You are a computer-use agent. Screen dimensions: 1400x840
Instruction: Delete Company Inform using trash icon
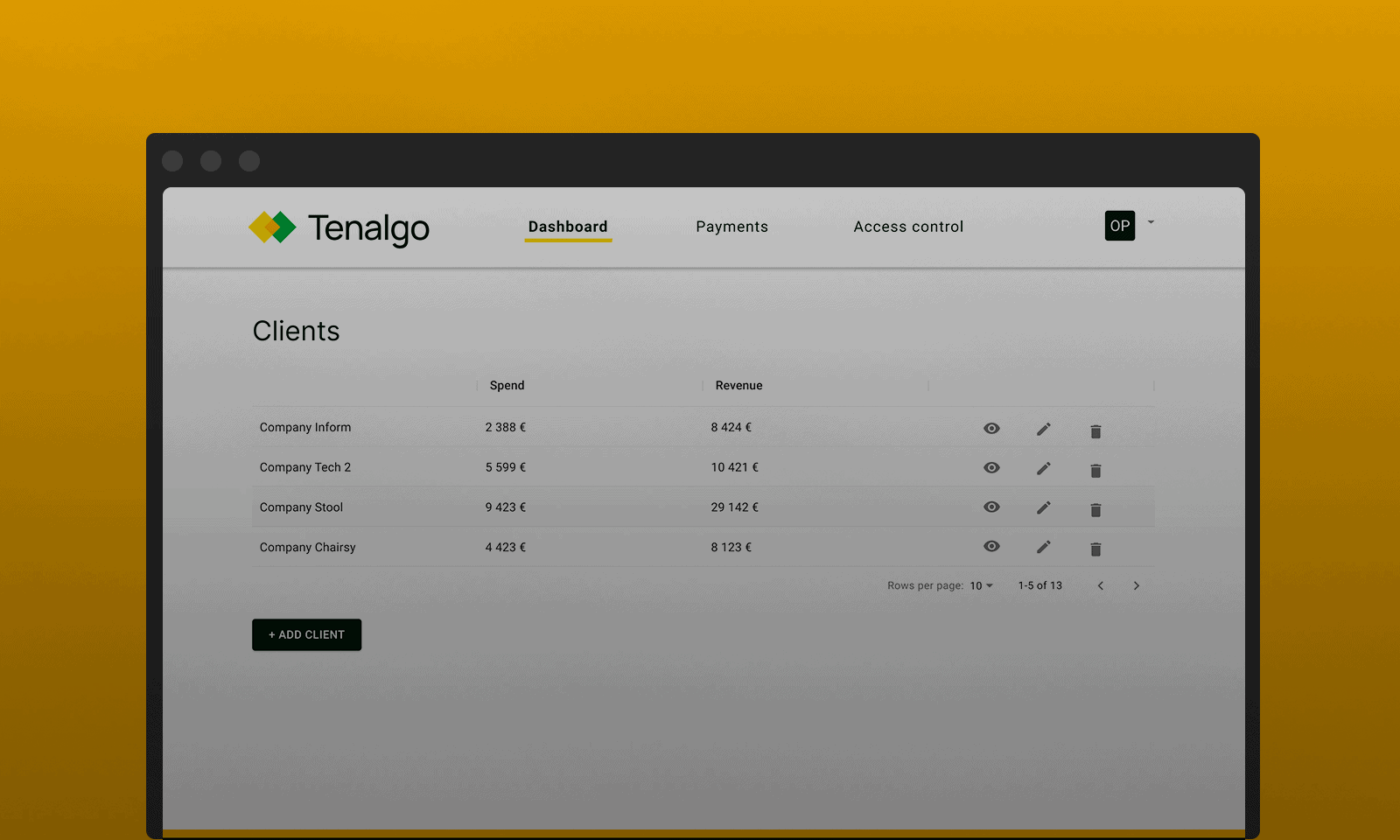pos(1095,430)
